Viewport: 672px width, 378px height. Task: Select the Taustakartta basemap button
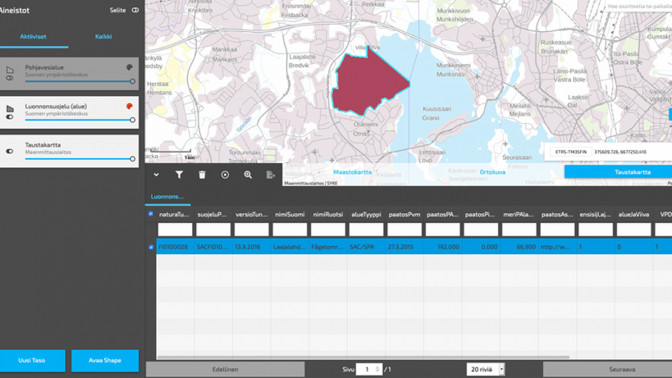[618, 172]
